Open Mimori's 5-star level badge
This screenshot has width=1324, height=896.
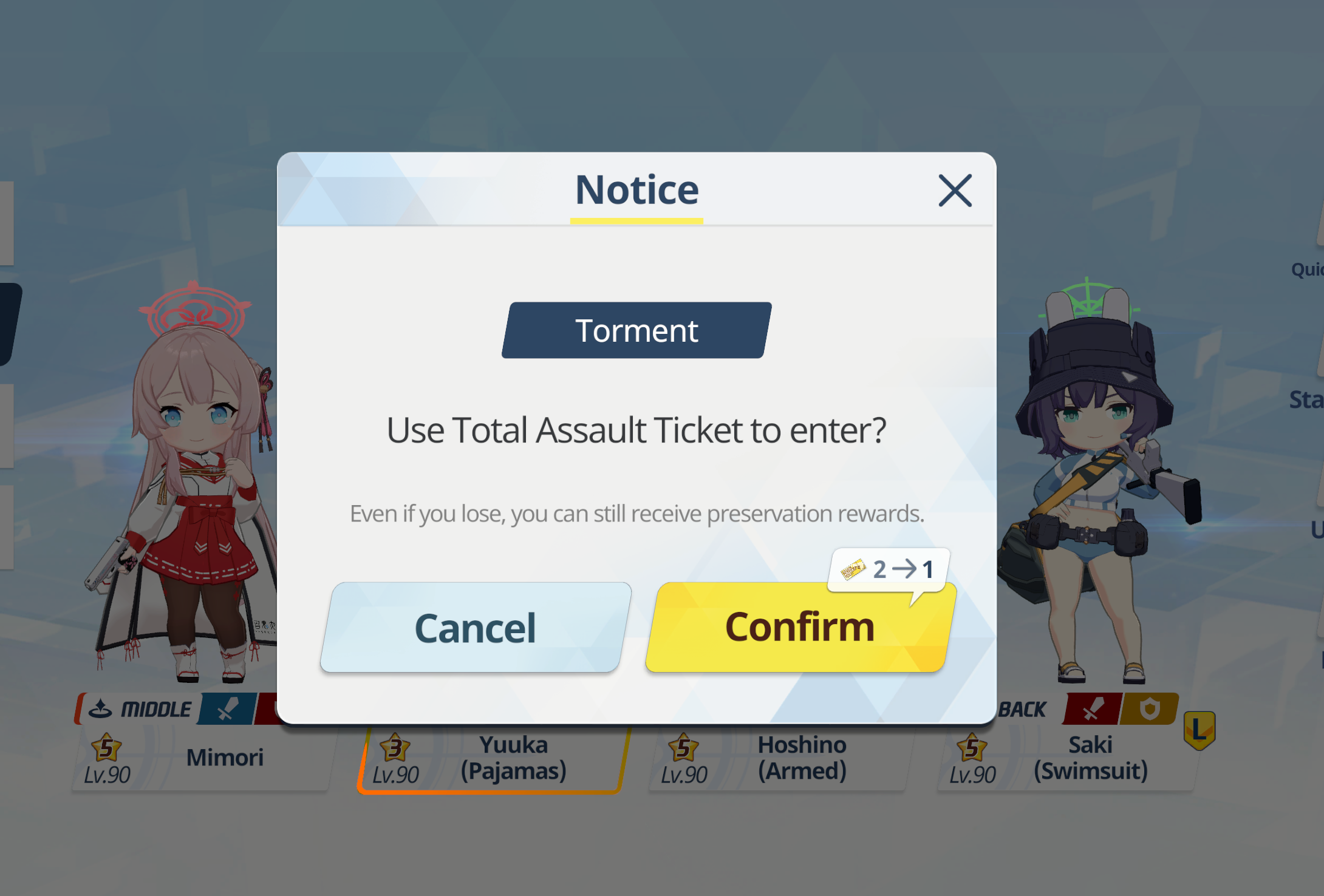107,748
